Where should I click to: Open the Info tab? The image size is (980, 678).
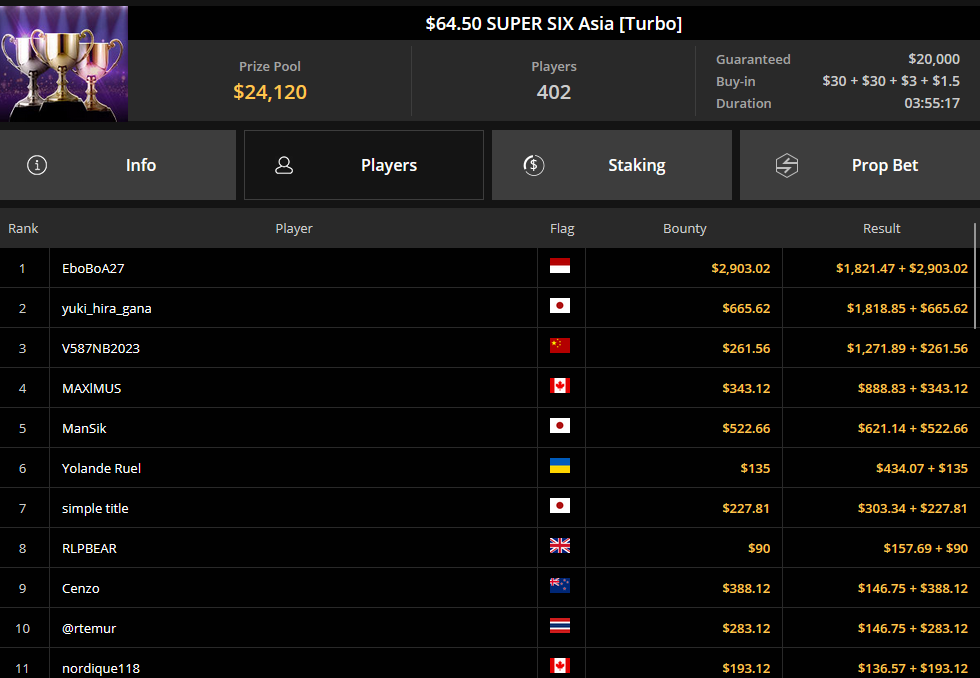[118, 165]
